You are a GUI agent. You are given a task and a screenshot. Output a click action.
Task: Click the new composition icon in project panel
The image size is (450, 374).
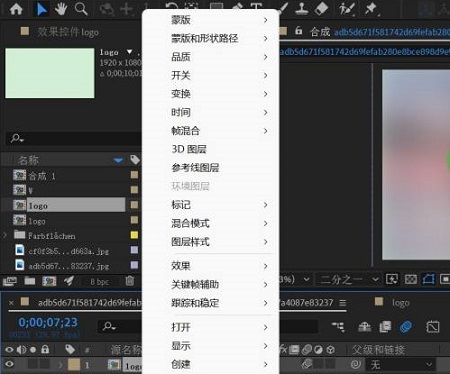(x=49, y=282)
